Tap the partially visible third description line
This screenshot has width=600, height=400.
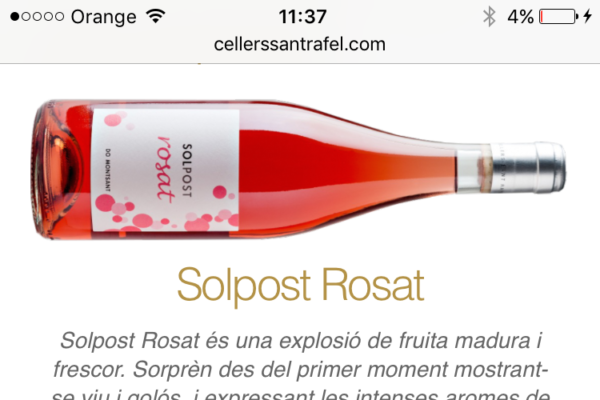[301, 395]
